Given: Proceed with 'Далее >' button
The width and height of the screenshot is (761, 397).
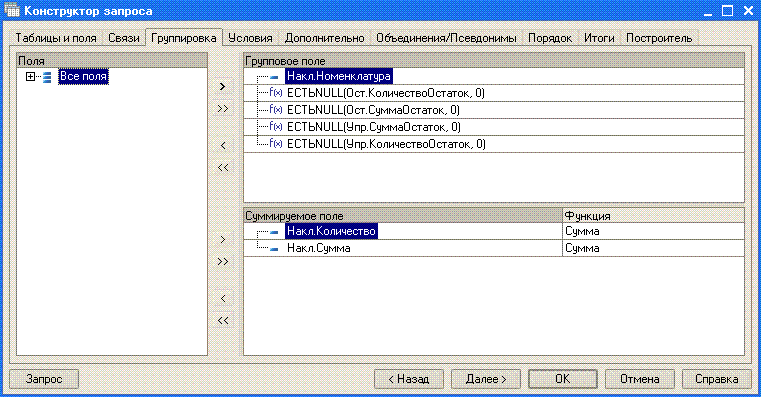Looking at the screenshot, I should (x=486, y=379).
